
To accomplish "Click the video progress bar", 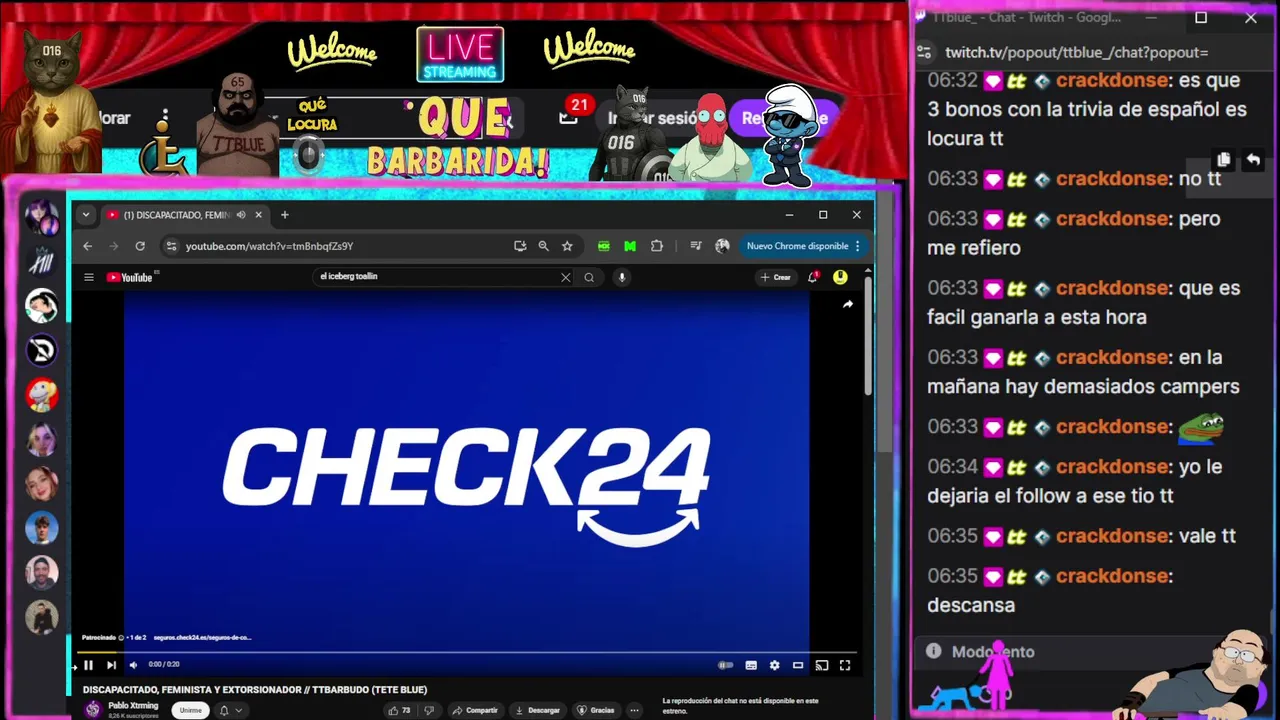I will (x=467, y=652).
